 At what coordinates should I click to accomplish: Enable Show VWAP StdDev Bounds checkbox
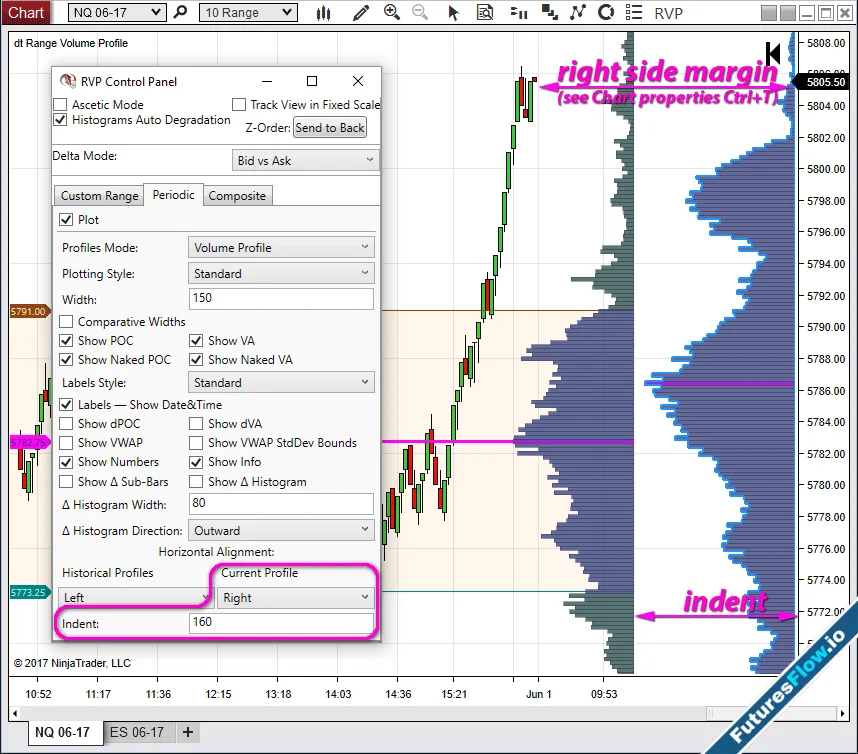[x=196, y=443]
